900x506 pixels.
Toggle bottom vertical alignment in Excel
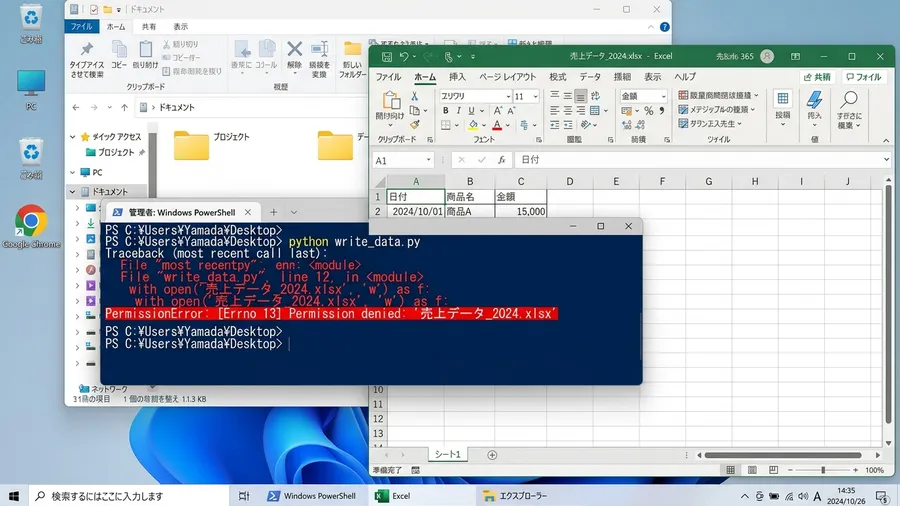point(581,96)
